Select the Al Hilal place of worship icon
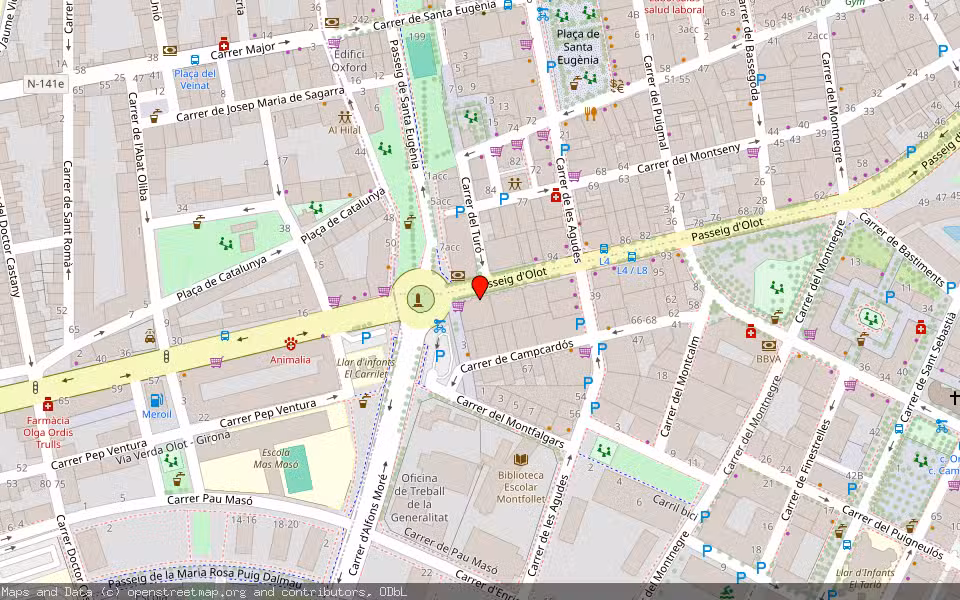960x600 pixels. (x=345, y=117)
